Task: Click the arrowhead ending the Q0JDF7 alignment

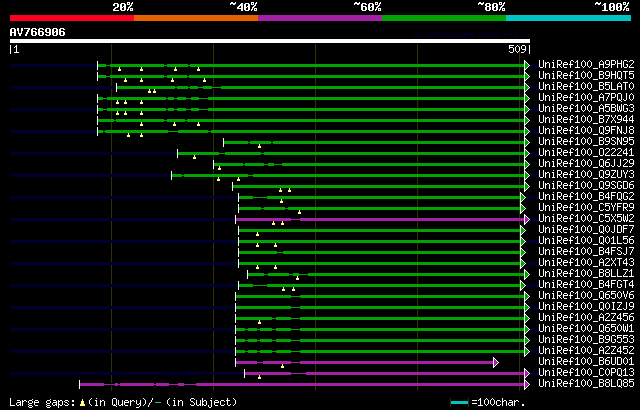Action: [x=522, y=230]
